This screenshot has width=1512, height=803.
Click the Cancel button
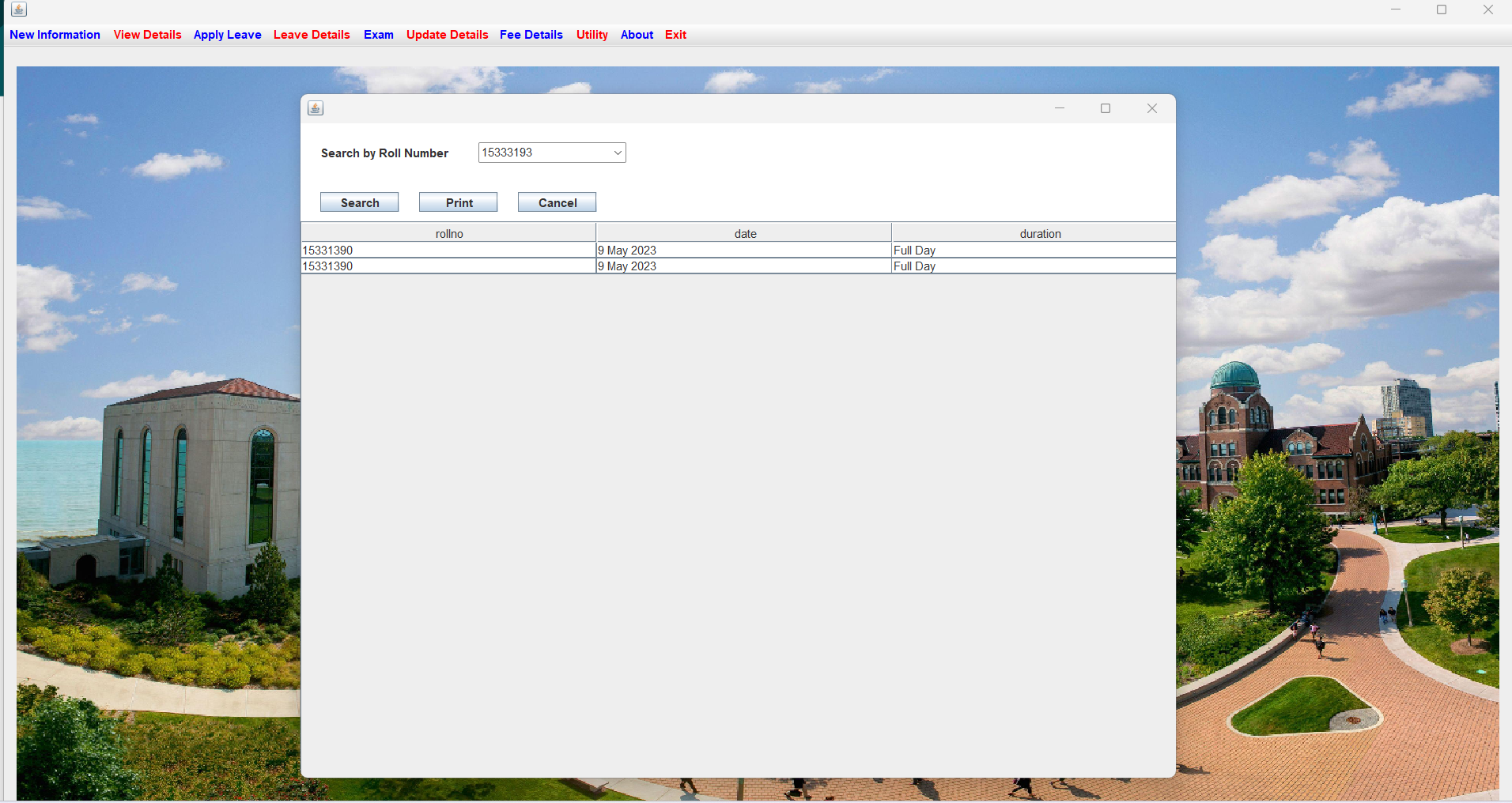[x=556, y=202]
